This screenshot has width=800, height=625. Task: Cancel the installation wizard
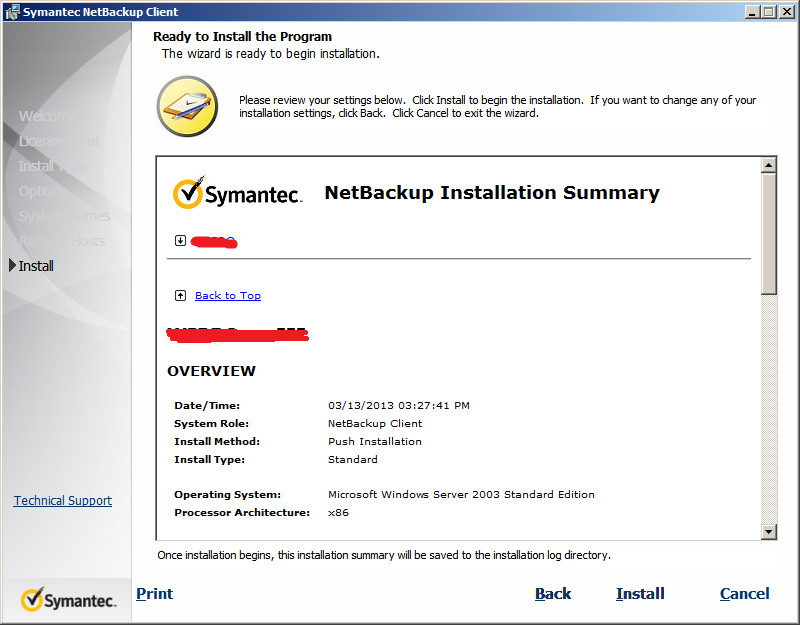click(x=744, y=593)
